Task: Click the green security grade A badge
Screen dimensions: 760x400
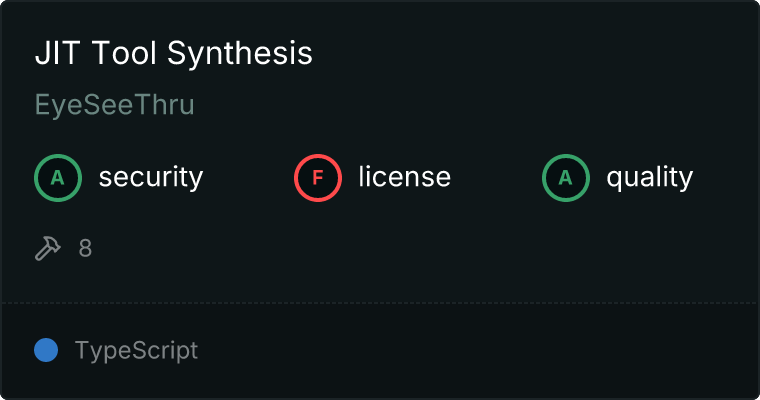Action: pos(58,178)
